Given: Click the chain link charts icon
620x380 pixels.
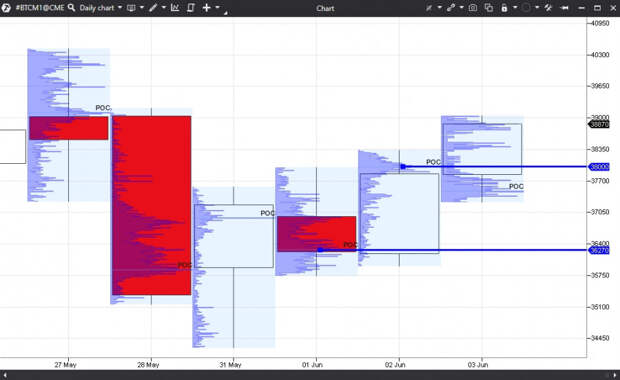Looking at the screenshot, I should [x=450, y=8].
